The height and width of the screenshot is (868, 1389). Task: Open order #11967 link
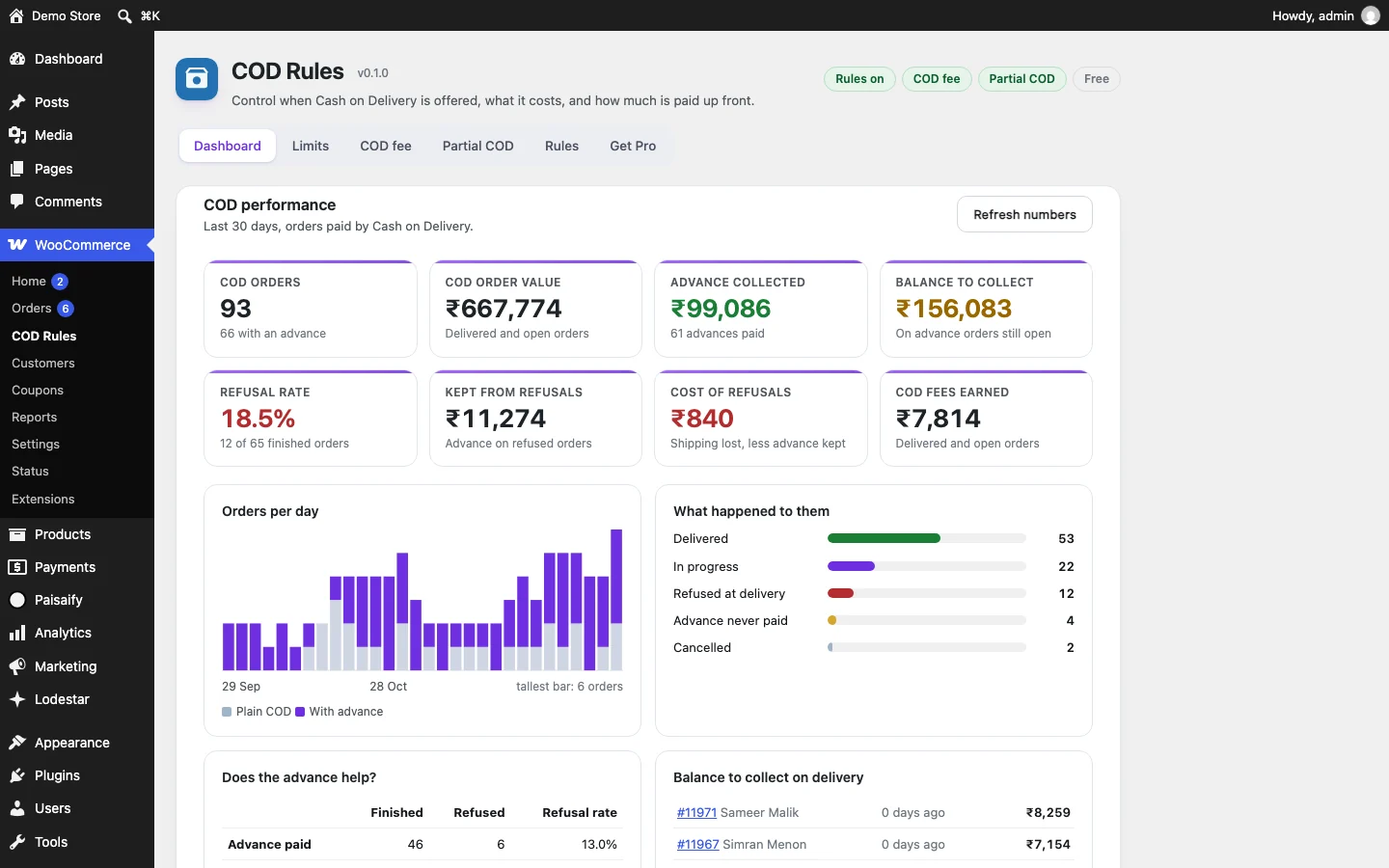(697, 844)
